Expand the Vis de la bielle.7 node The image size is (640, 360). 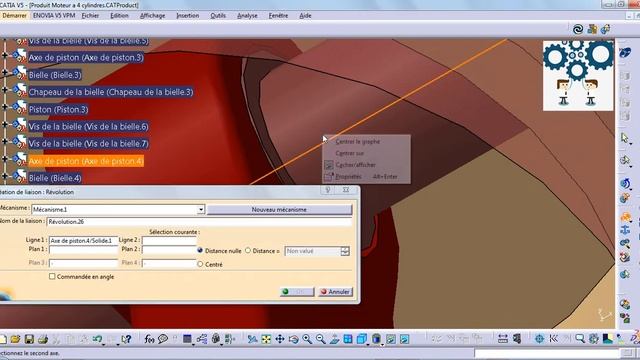[x=4, y=141]
